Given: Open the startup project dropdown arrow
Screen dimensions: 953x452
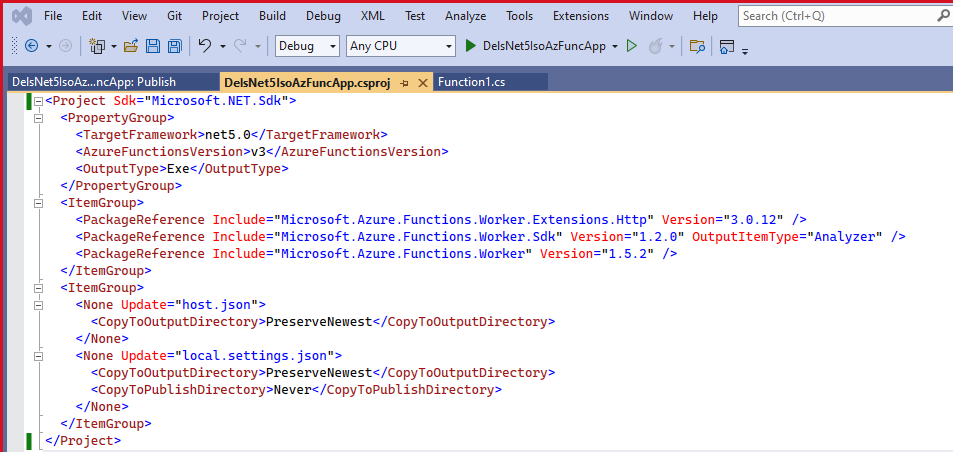Looking at the screenshot, I should click(x=614, y=46).
